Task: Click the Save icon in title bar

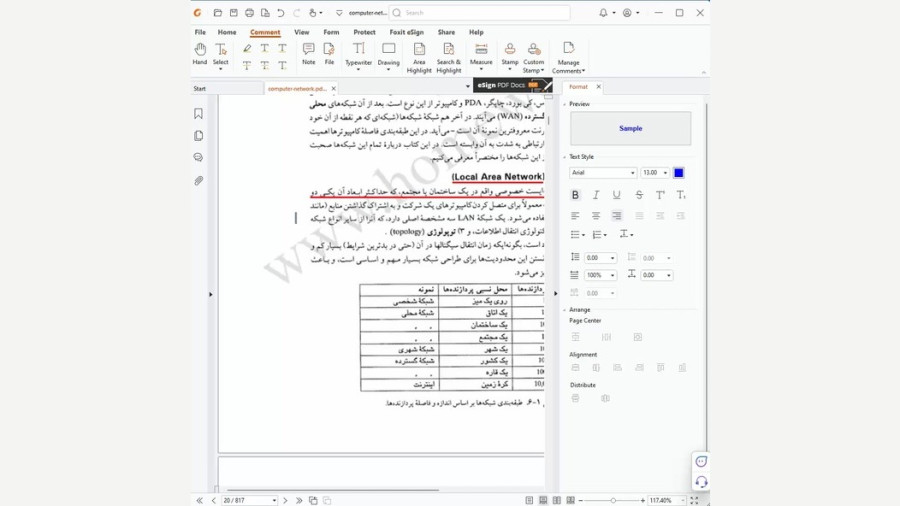Action: (234, 13)
